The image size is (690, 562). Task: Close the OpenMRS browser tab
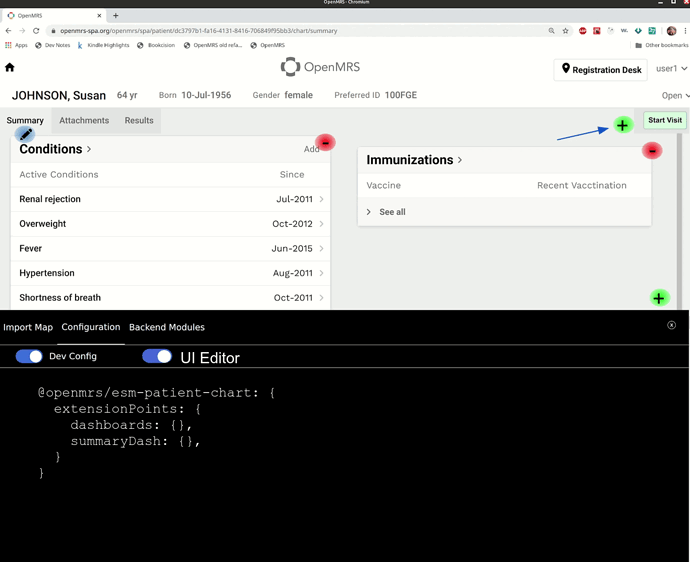coord(99,15)
